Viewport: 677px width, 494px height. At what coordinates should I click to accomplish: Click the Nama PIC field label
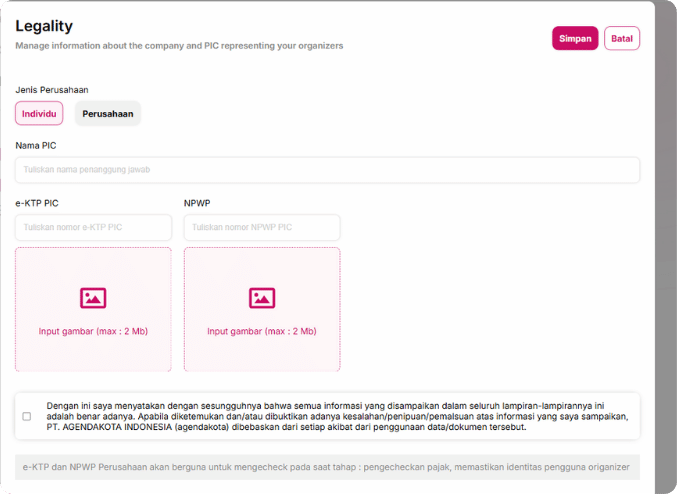tap(35, 146)
